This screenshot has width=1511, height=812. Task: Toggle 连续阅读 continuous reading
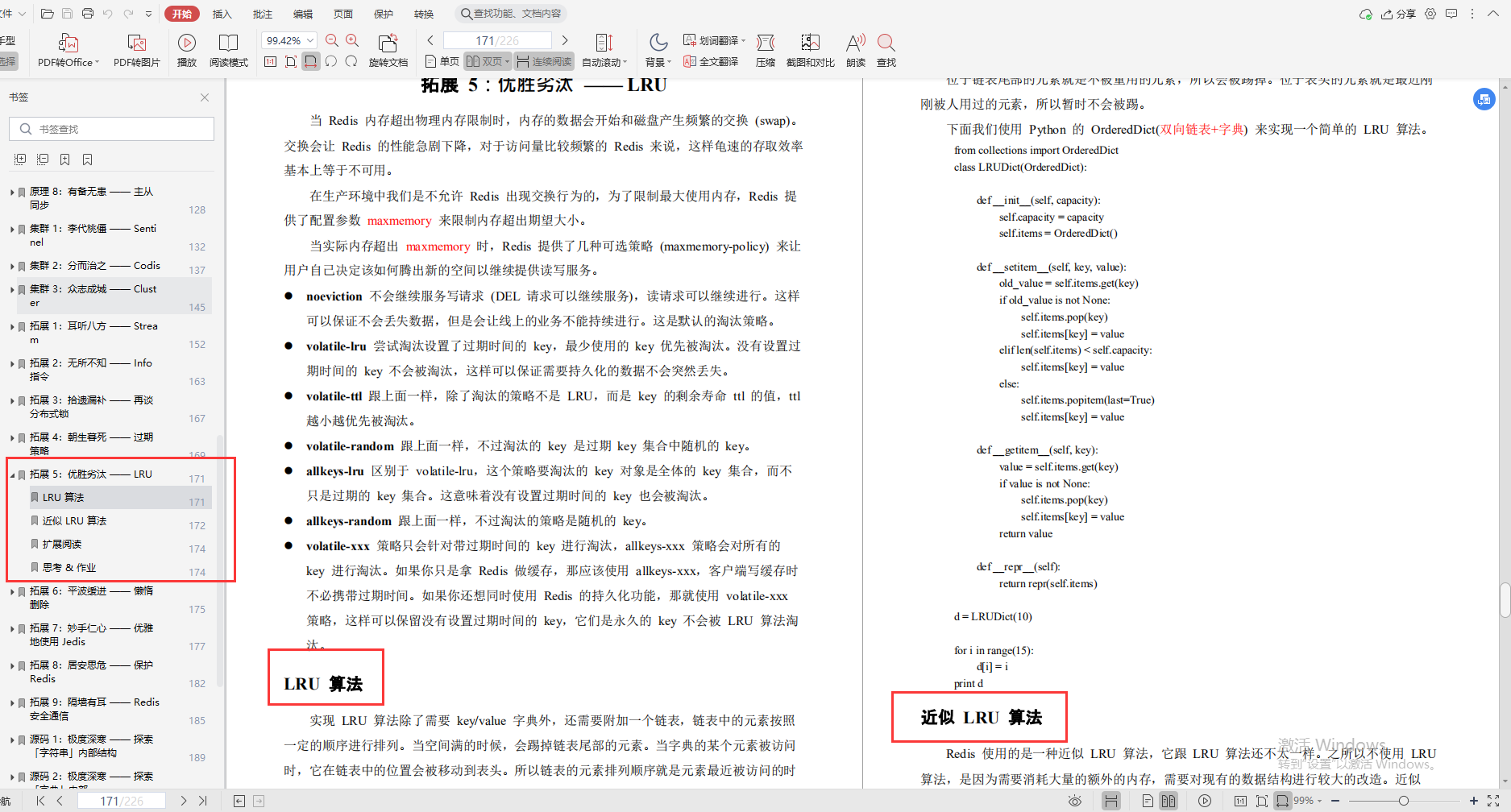[544, 61]
